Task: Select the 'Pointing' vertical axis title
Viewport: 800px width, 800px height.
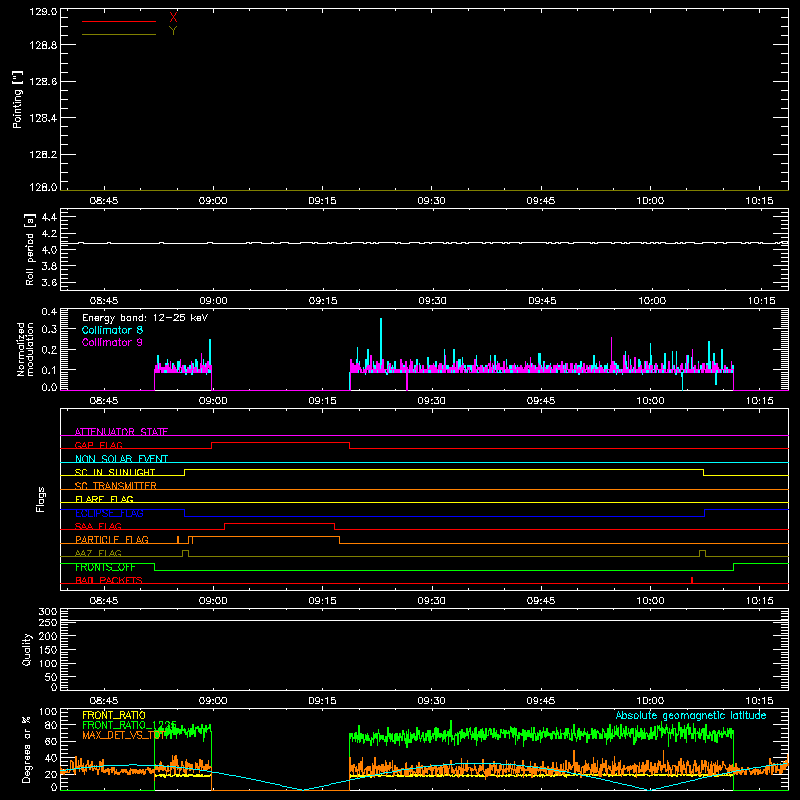Action: pos(18,99)
